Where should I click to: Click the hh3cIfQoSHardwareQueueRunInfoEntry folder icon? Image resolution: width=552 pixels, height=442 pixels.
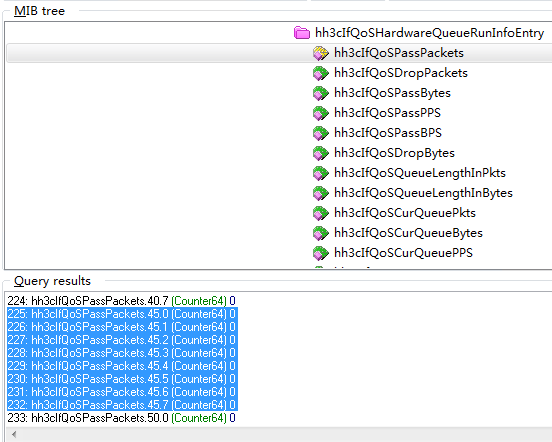302,33
